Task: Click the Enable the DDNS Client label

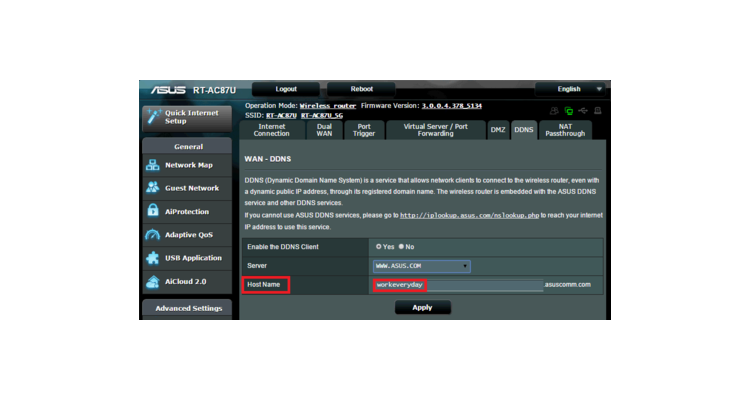Action: point(283,247)
